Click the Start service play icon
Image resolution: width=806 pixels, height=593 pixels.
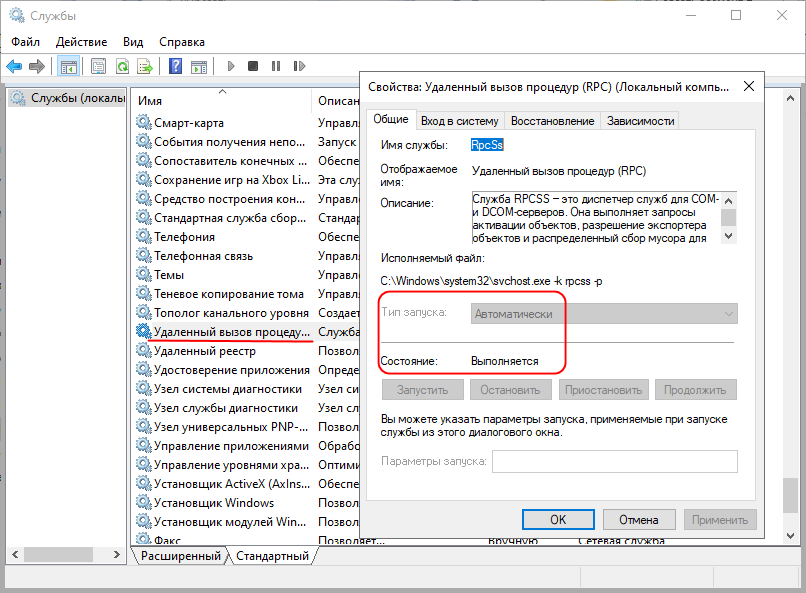(x=231, y=67)
